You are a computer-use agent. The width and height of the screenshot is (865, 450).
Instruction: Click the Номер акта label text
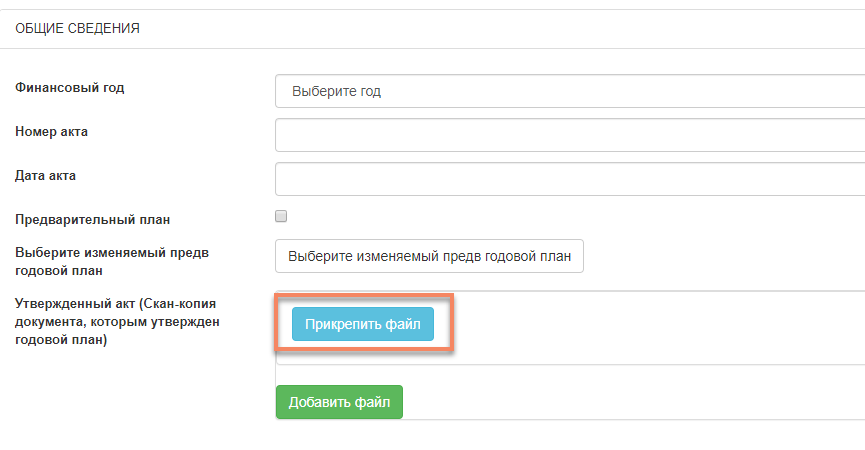pyautogui.click(x=51, y=132)
